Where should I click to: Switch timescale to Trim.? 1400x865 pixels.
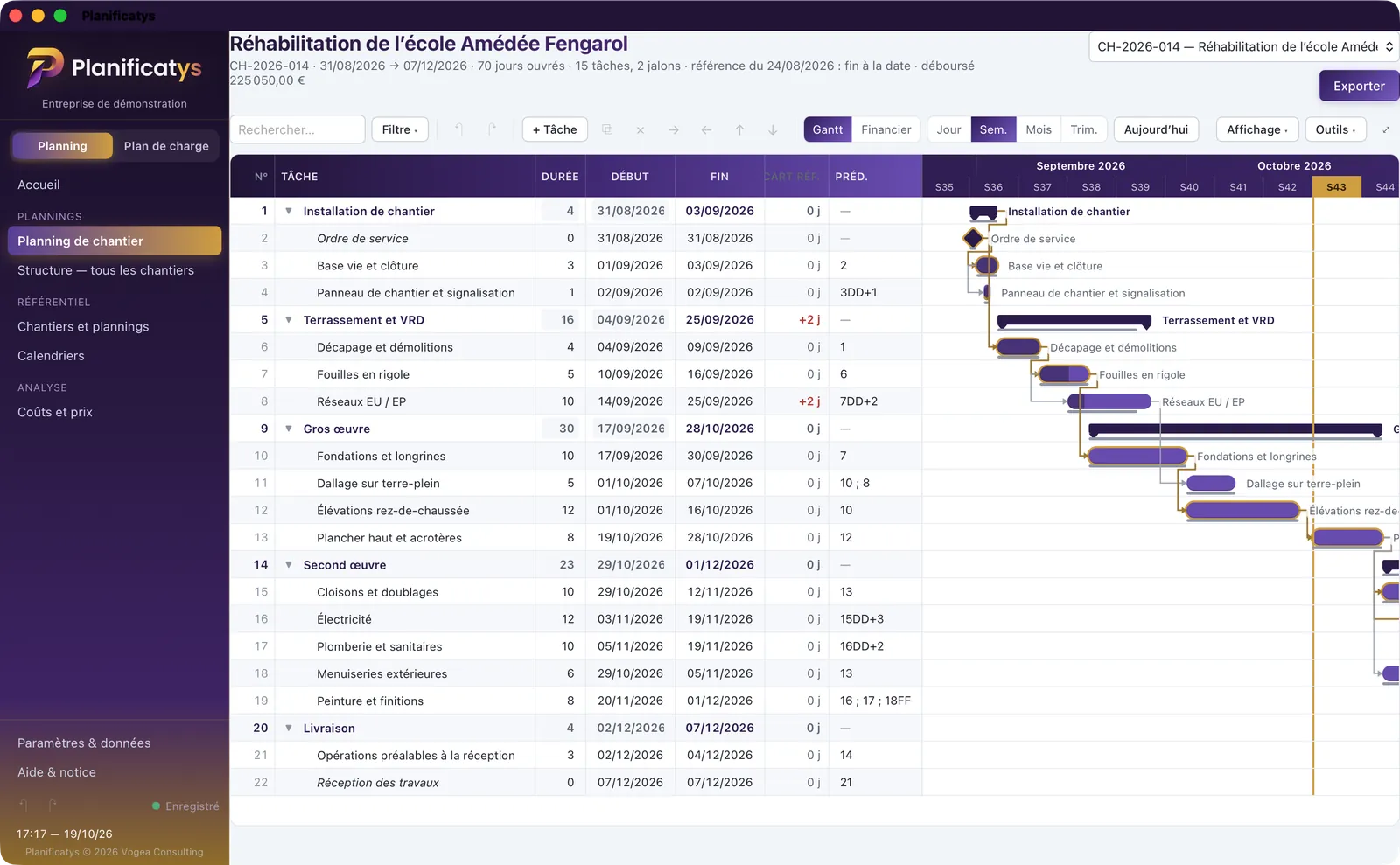1084,129
